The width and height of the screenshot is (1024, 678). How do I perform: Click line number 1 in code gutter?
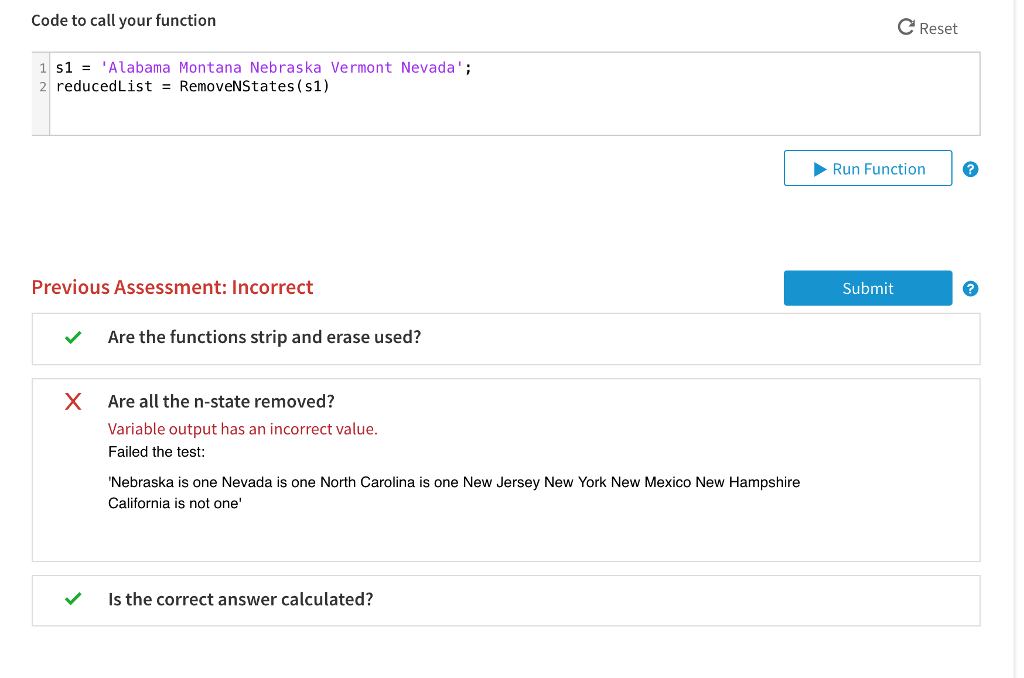42,68
